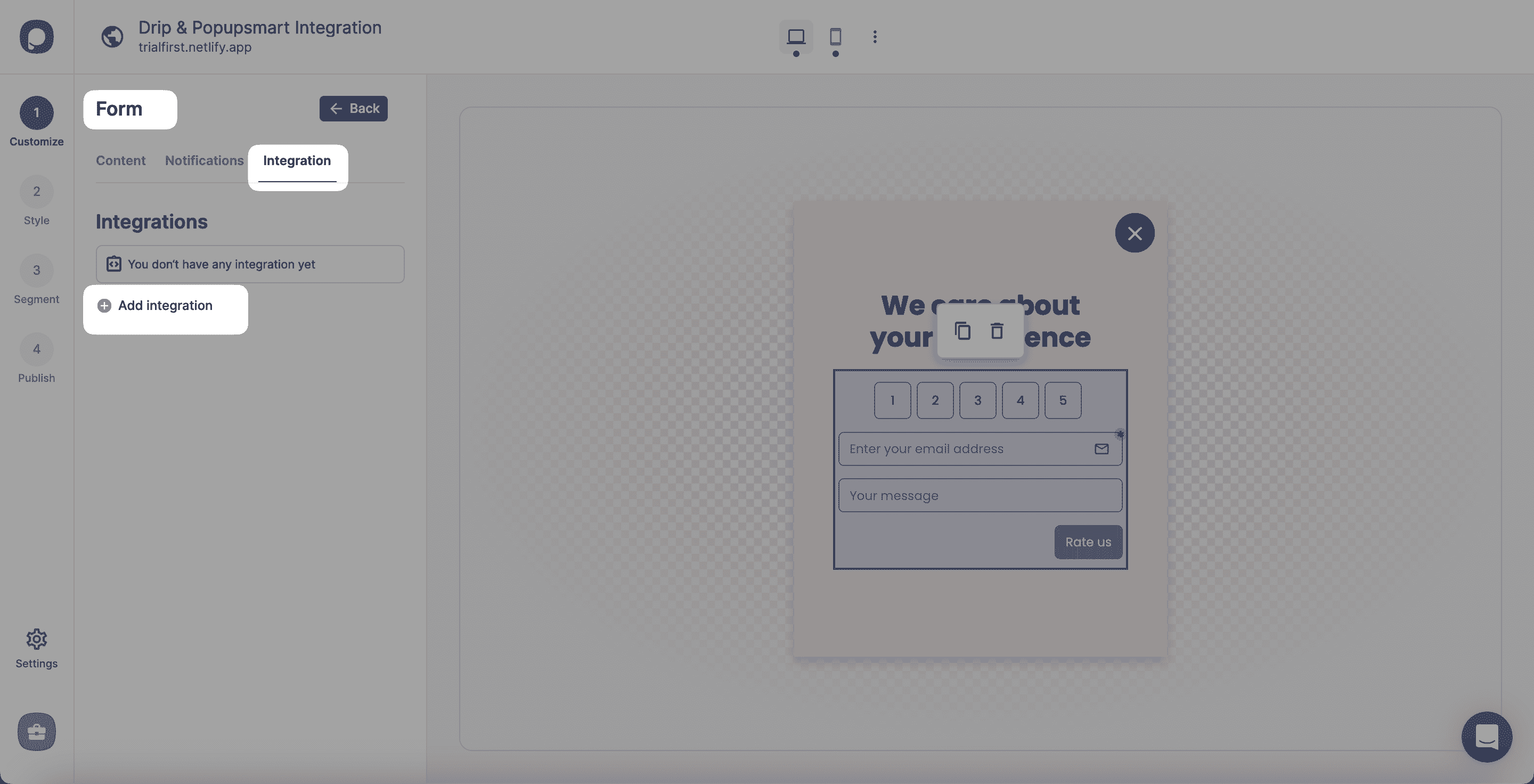1534x784 pixels.
Task: Click the Notifications tab
Action: point(204,161)
